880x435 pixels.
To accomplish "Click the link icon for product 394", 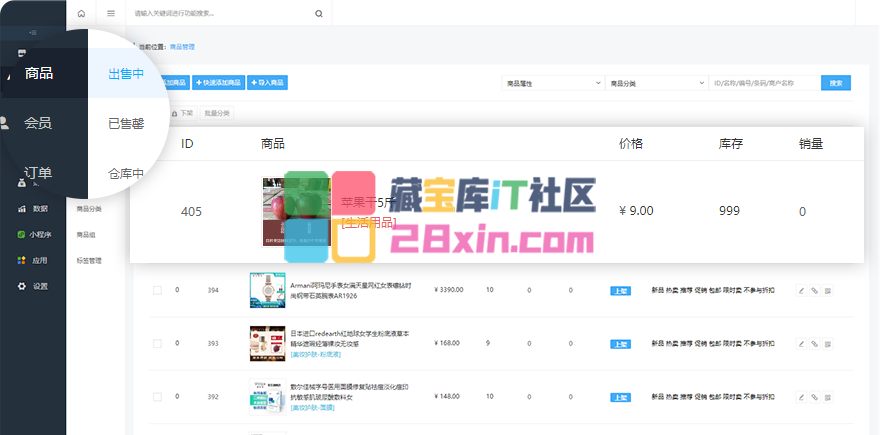I will click(x=814, y=290).
